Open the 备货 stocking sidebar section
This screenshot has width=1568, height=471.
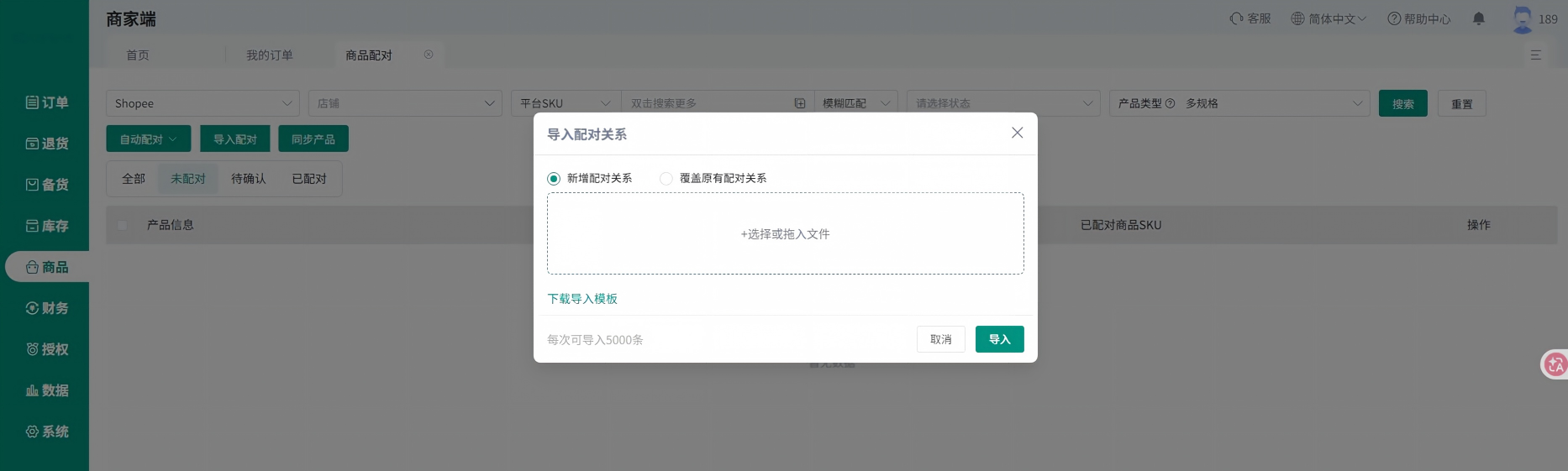[x=47, y=185]
